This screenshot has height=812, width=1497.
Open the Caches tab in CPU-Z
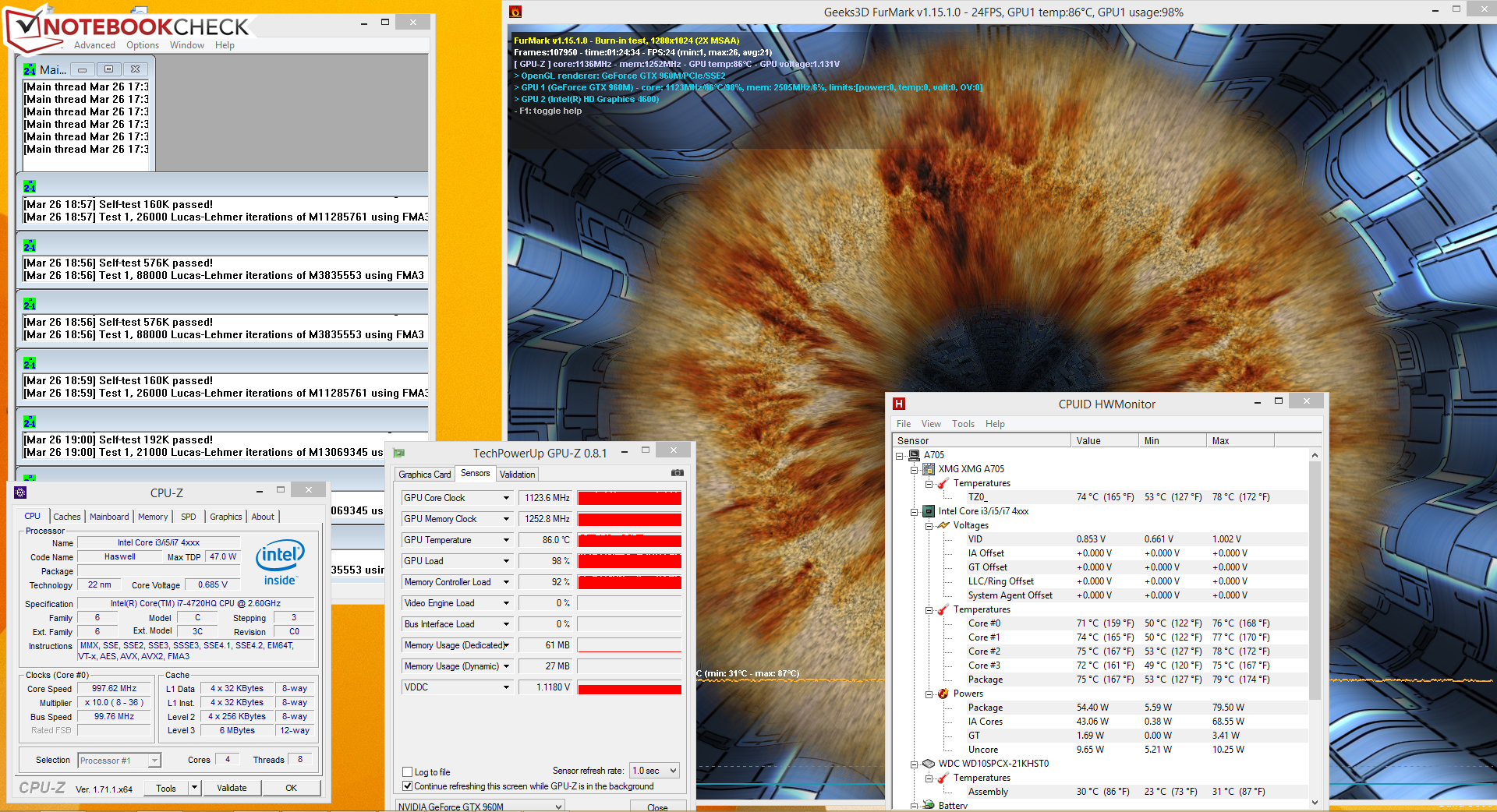(67, 517)
